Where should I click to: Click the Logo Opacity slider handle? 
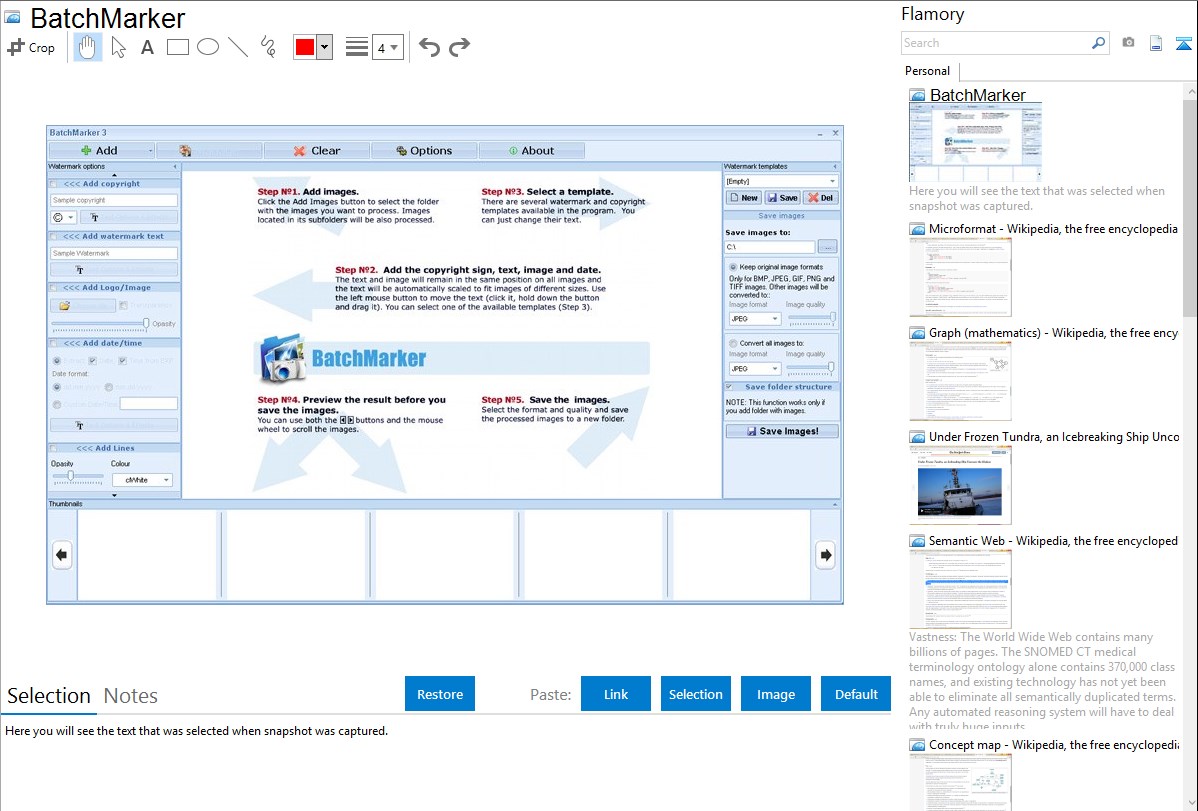tap(146, 323)
